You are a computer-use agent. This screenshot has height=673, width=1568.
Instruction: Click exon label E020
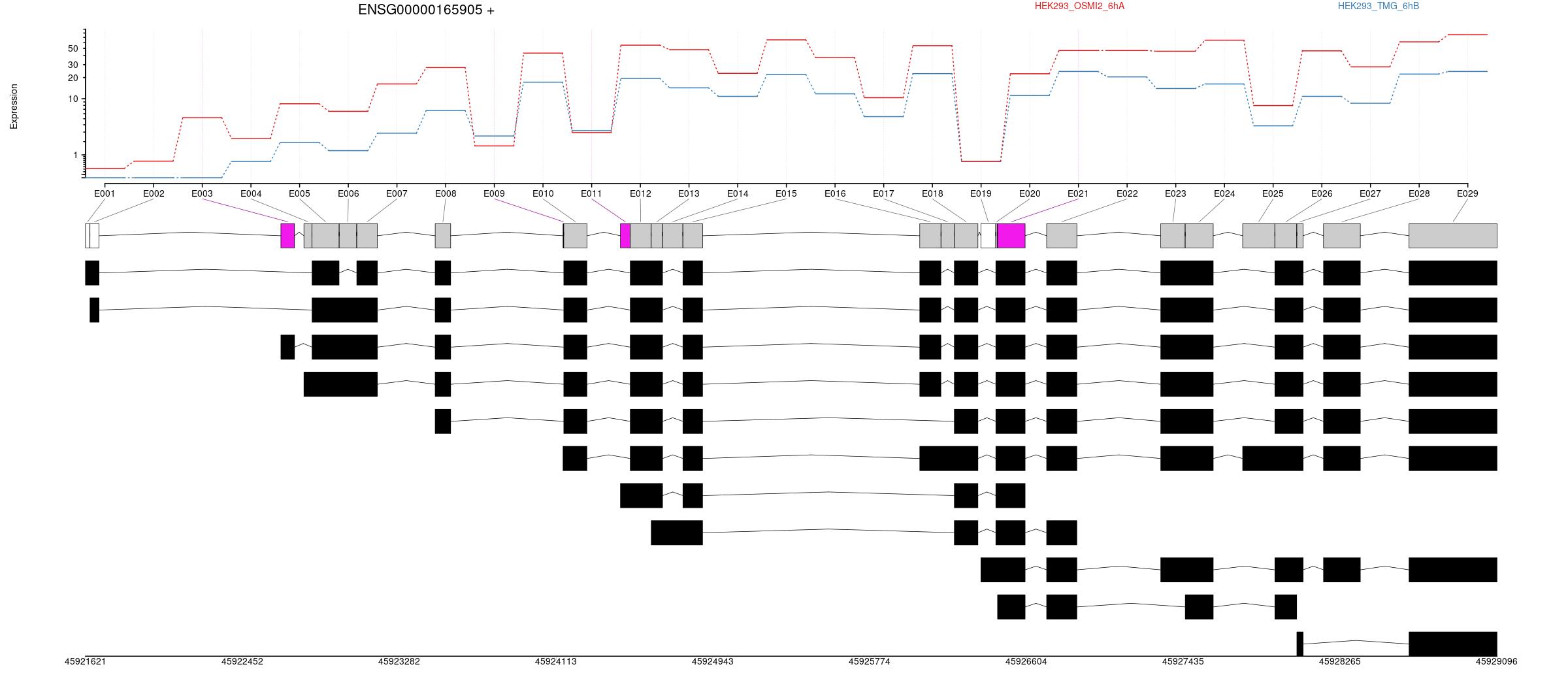click(x=1030, y=193)
